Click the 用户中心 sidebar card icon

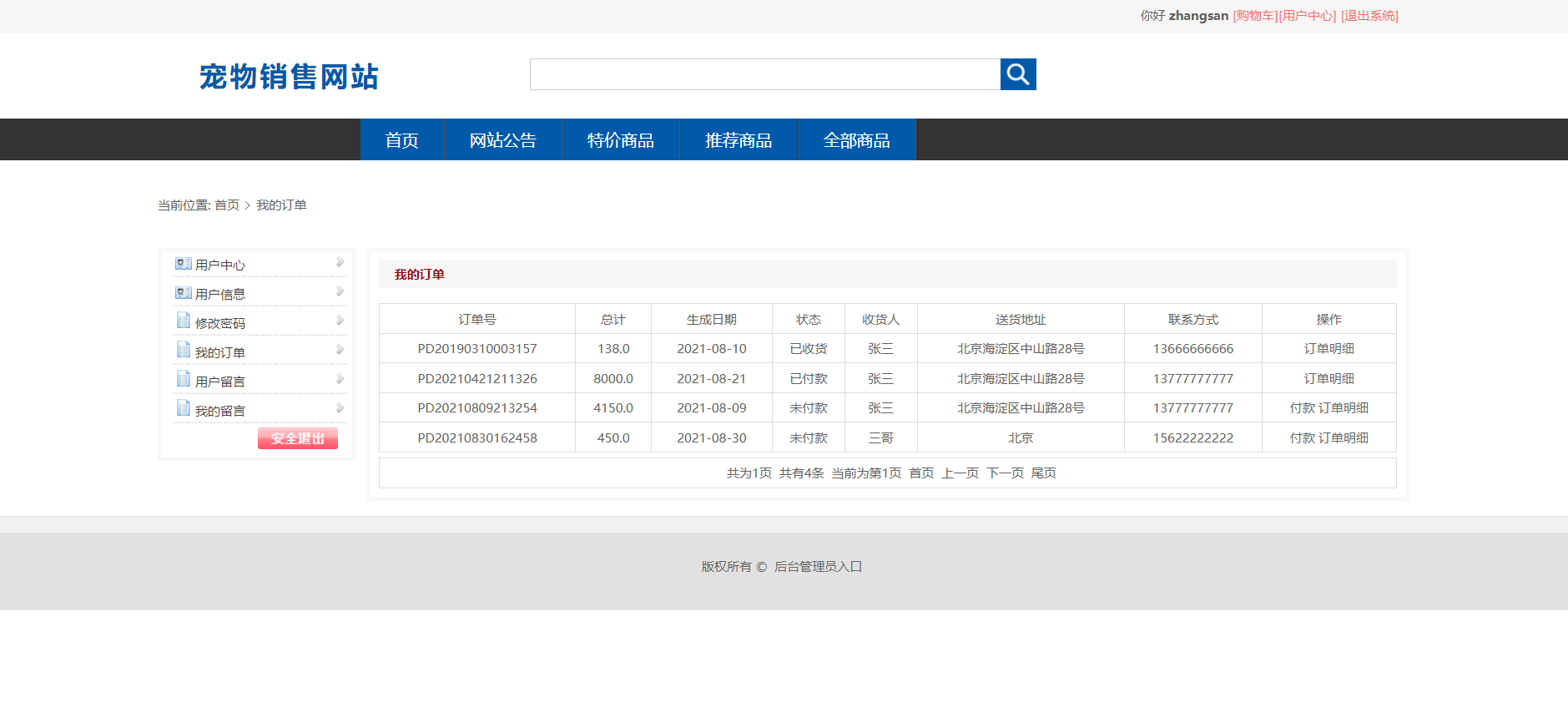(x=184, y=264)
